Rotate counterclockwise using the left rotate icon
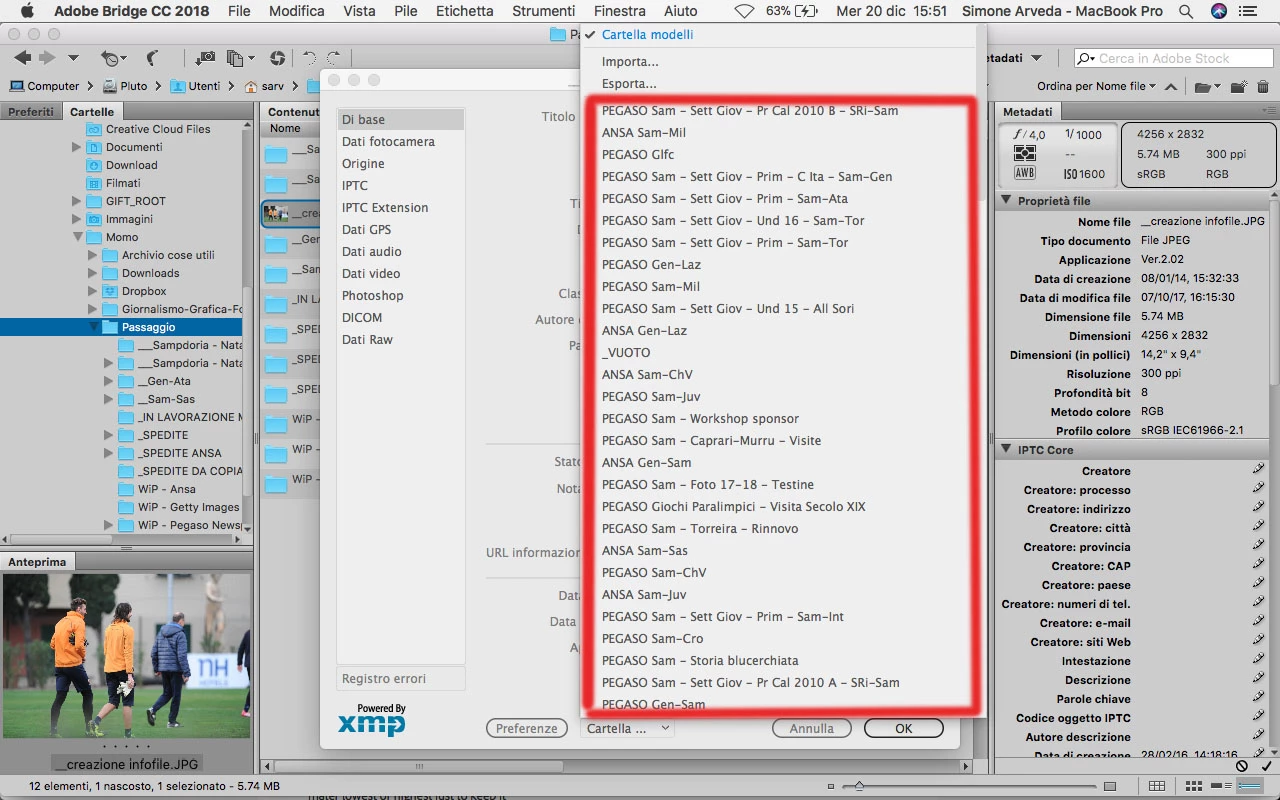Image resolution: width=1280 pixels, height=800 pixels. click(309, 58)
